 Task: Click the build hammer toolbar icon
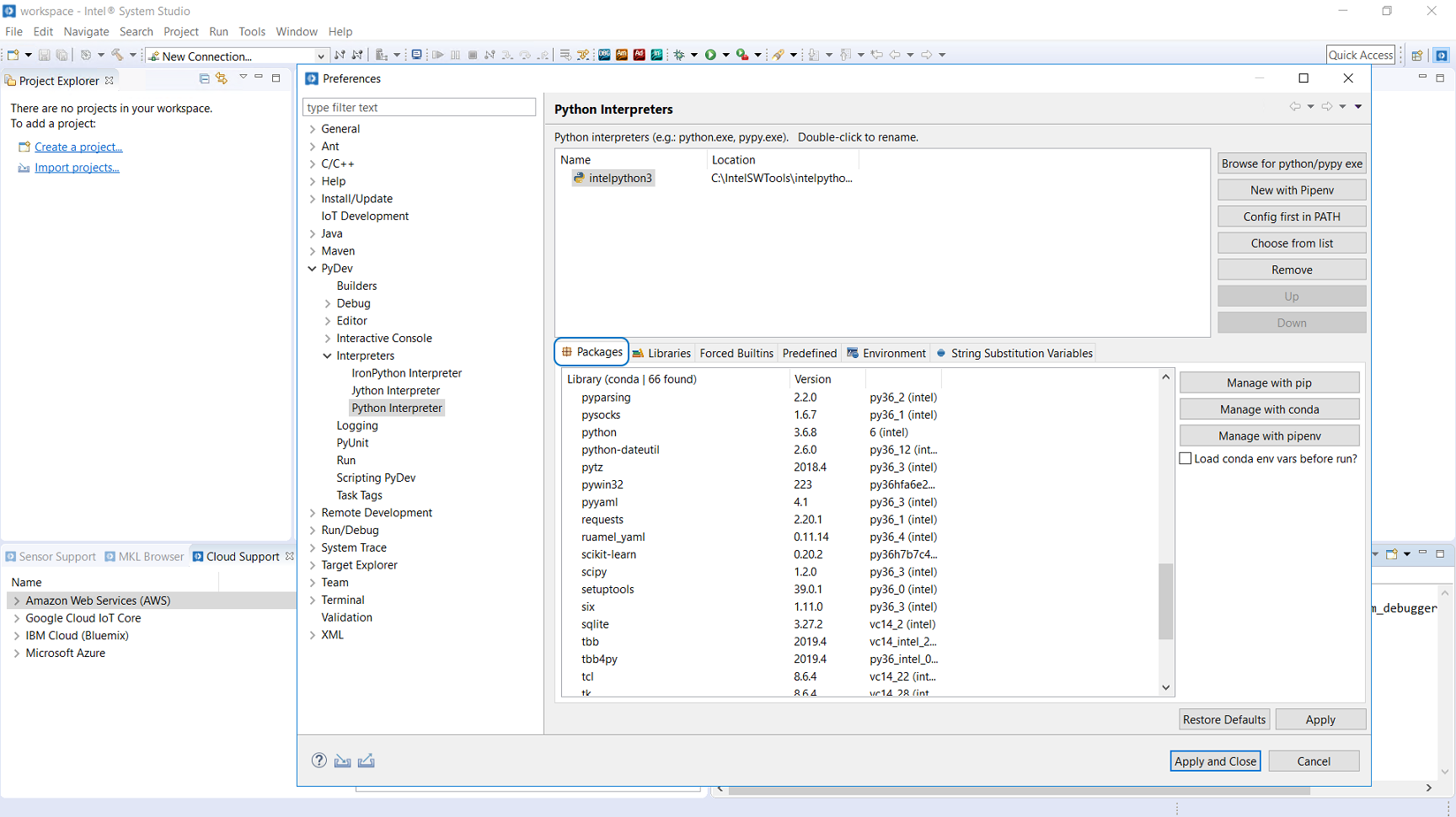117,55
